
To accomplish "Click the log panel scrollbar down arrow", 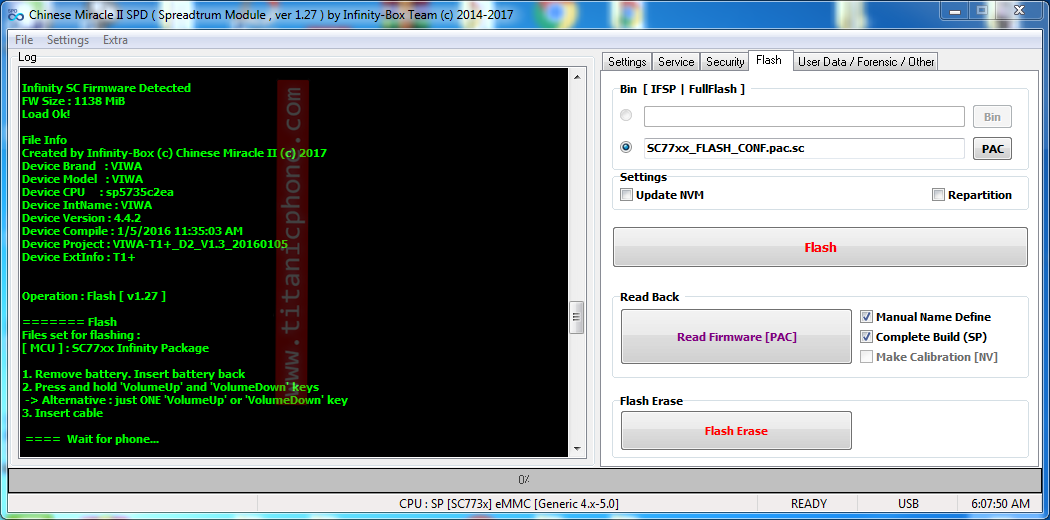I will pyautogui.click(x=576, y=449).
